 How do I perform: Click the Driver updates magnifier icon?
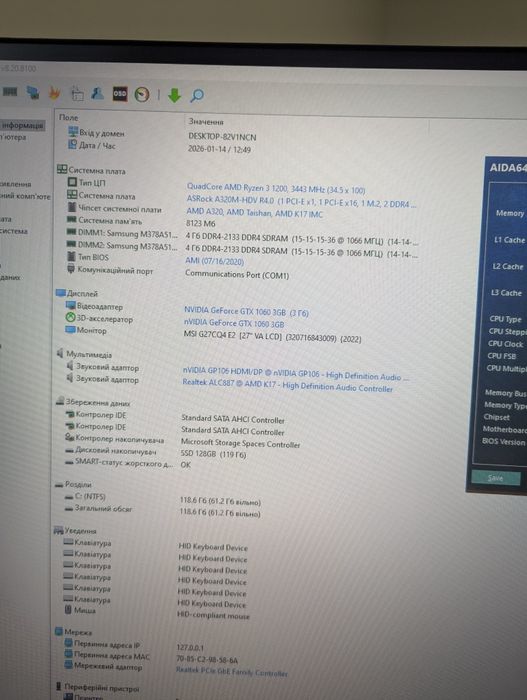coord(197,95)
